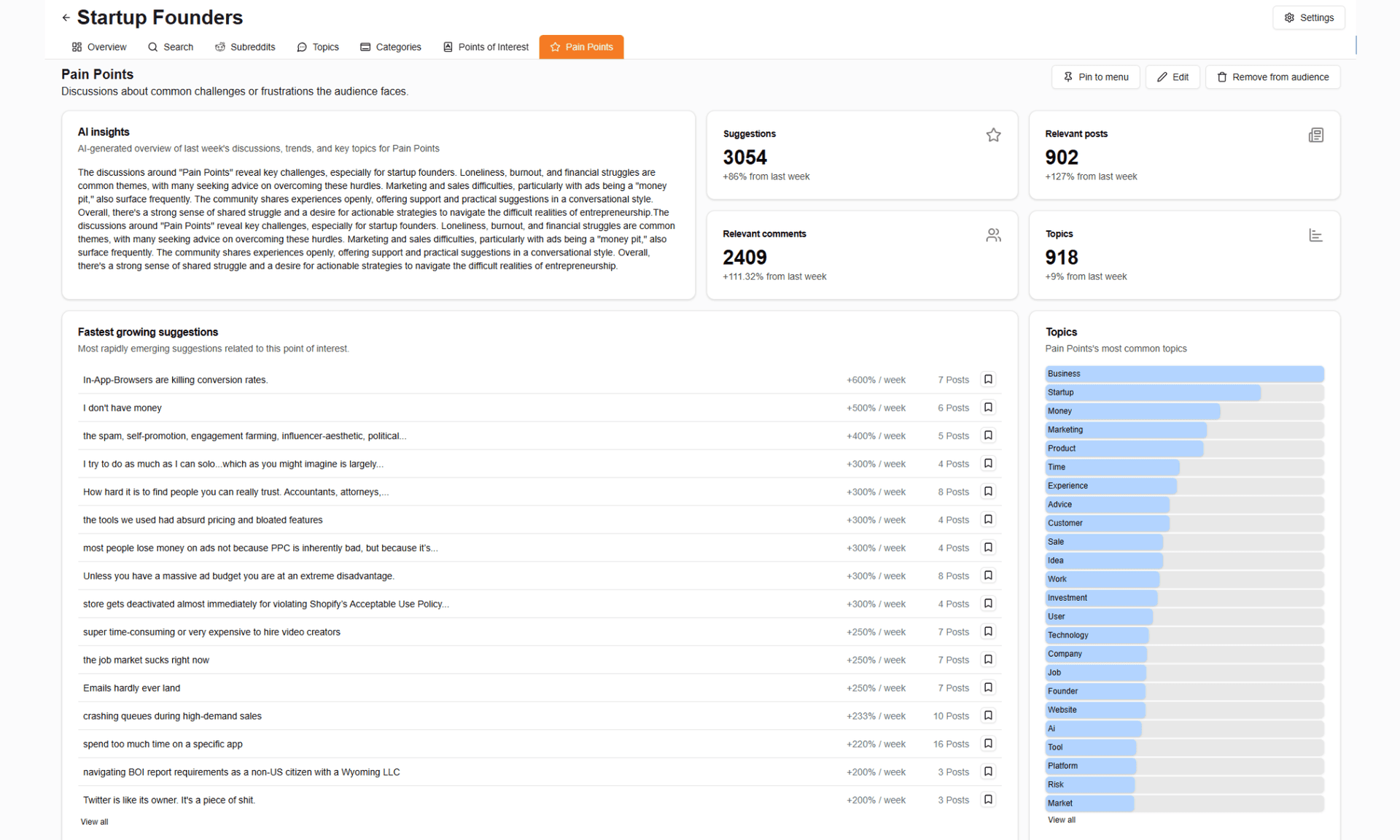1400x840 pixels.
Task: Click Remove from audience button
Action: click(1272, 77)
